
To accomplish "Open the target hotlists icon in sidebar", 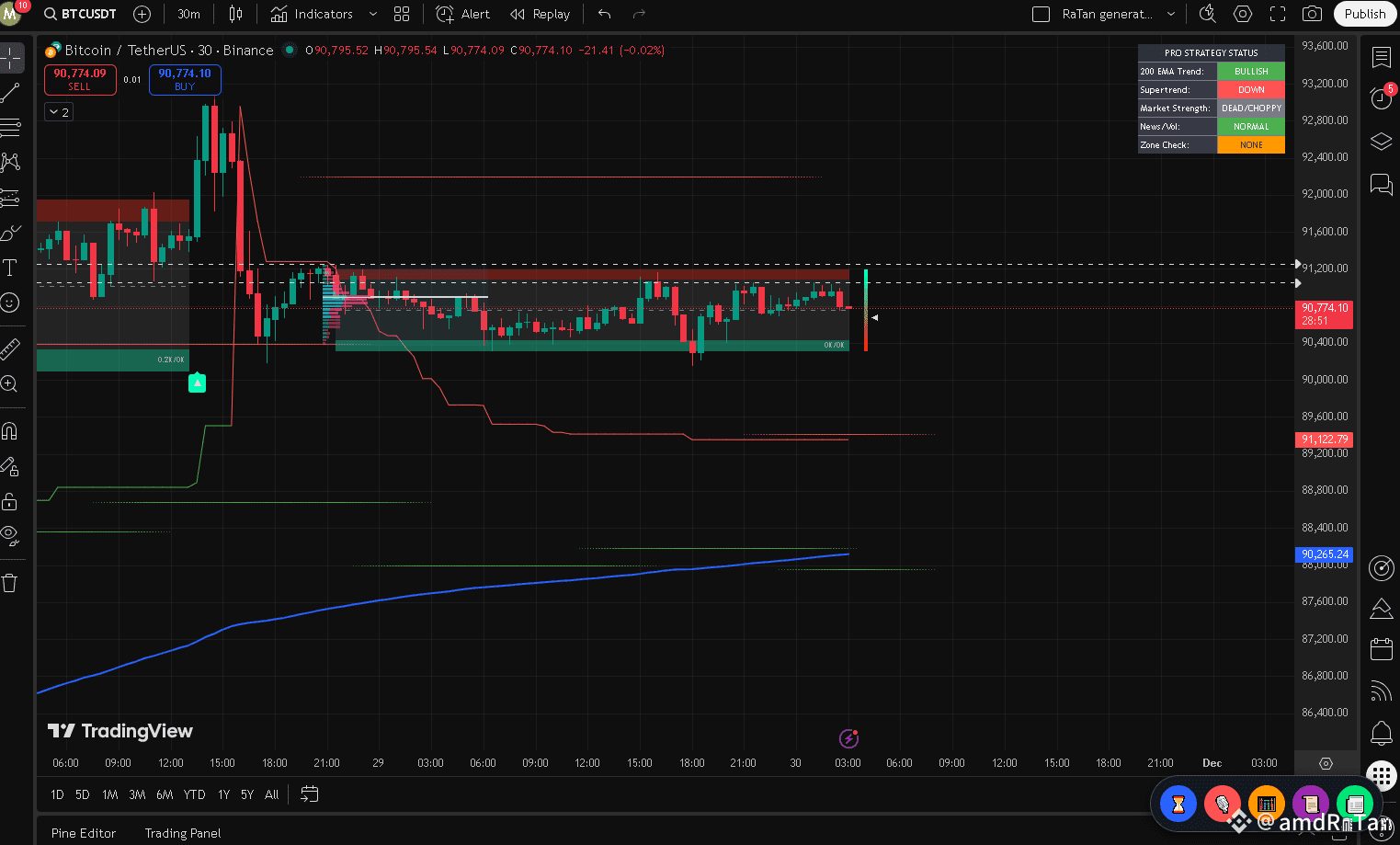I will [x=1381, y=567].
